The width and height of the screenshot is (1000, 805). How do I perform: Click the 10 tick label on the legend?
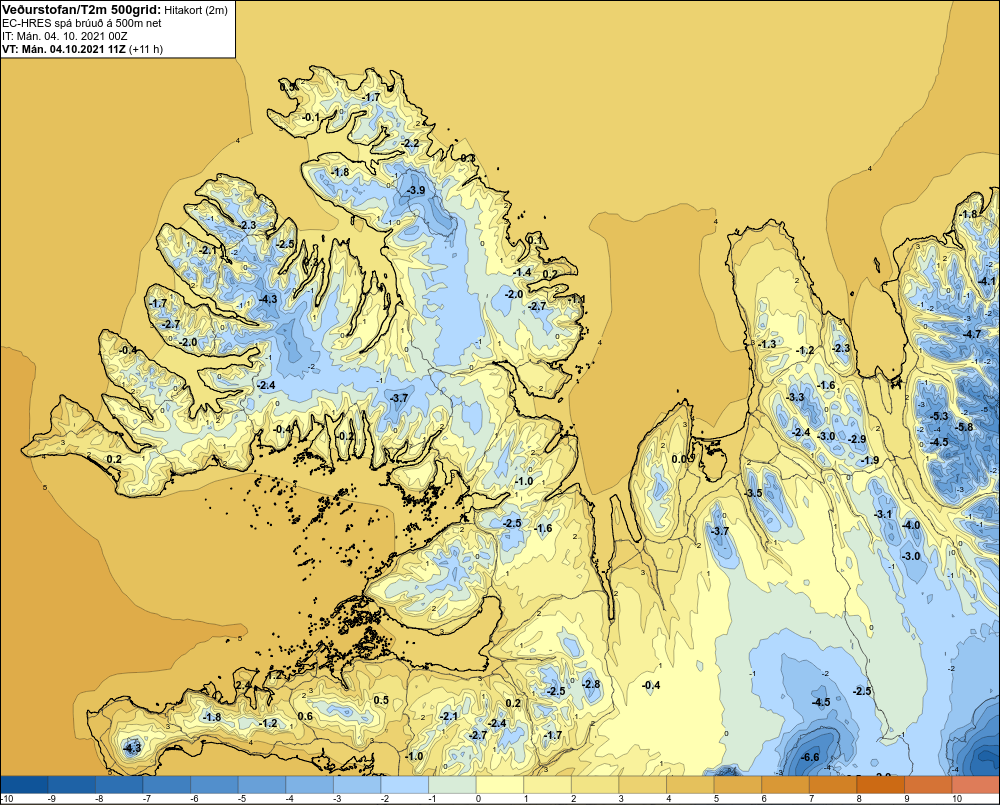pyautogui.click(x=957, y=799)
